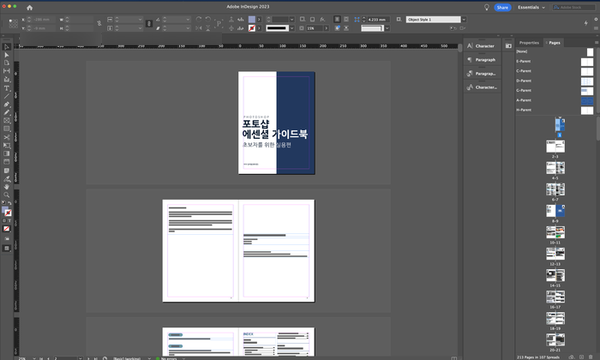Open the rotation angle dropdown
This screenshot has width=600, height=360.
click(188, 19)
